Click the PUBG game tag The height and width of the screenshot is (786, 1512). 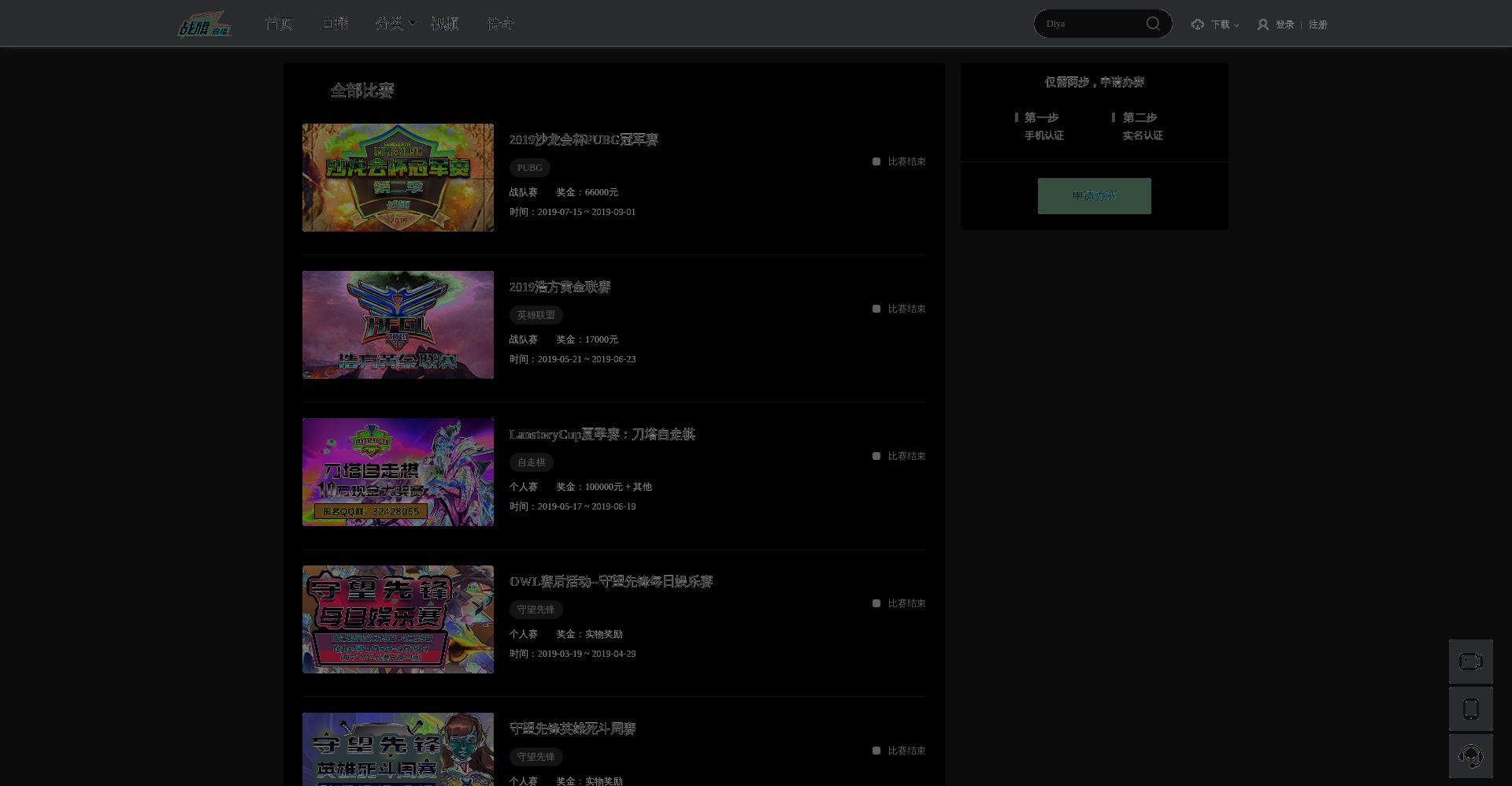click(x=530, y=168)
